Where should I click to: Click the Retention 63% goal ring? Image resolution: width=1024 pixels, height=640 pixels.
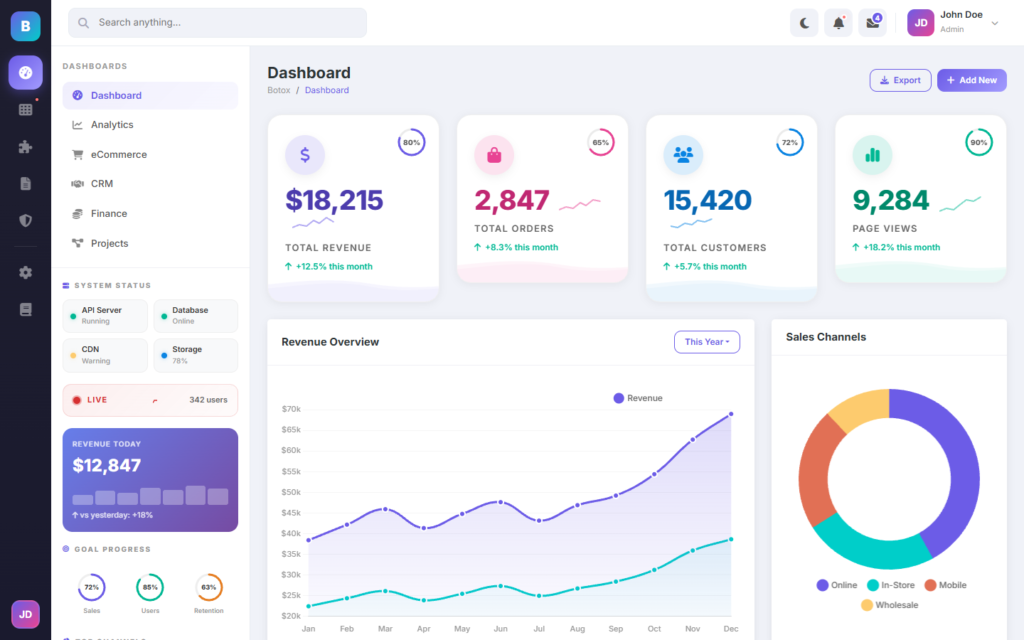209,587
